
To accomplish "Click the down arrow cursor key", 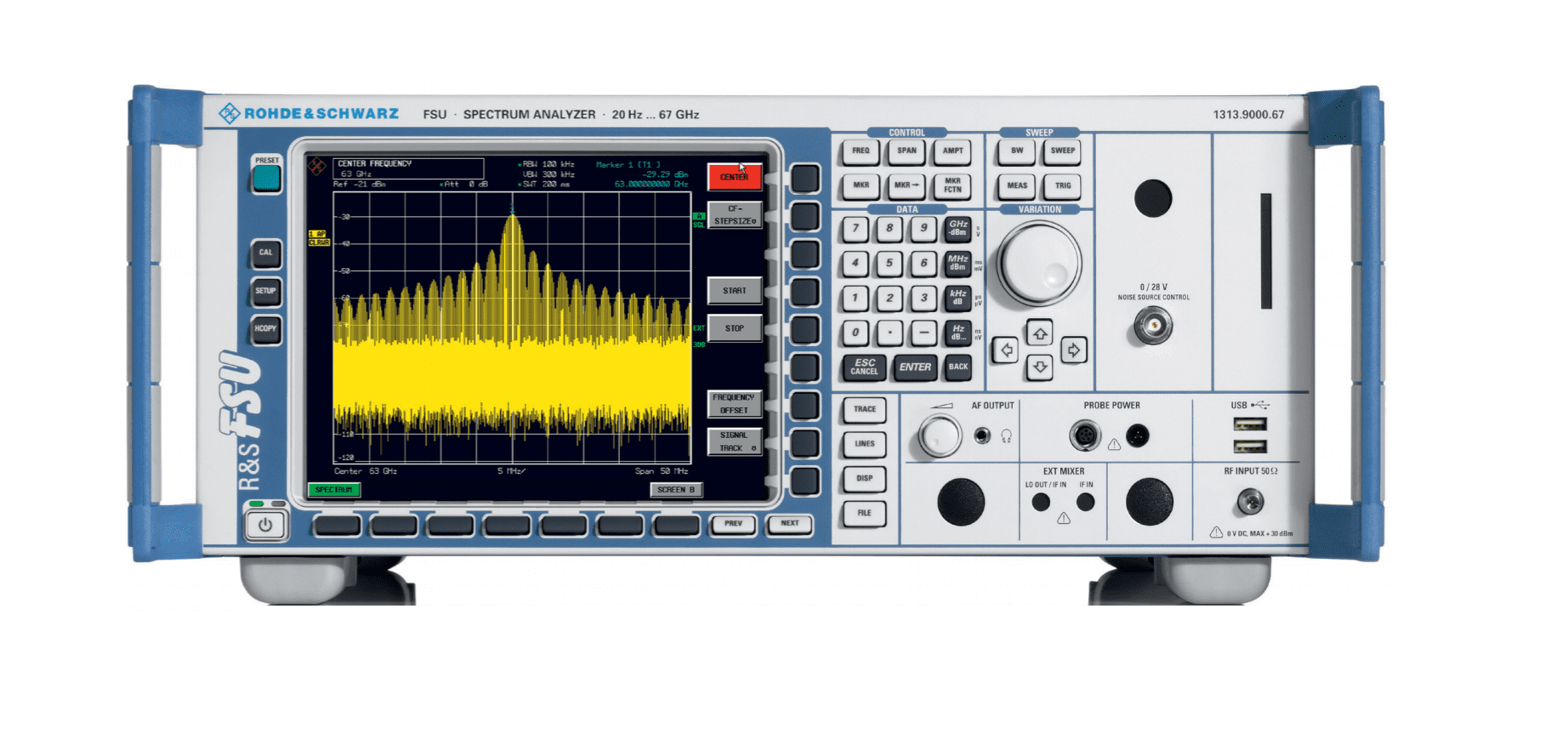I will [x=1039, y=367].
